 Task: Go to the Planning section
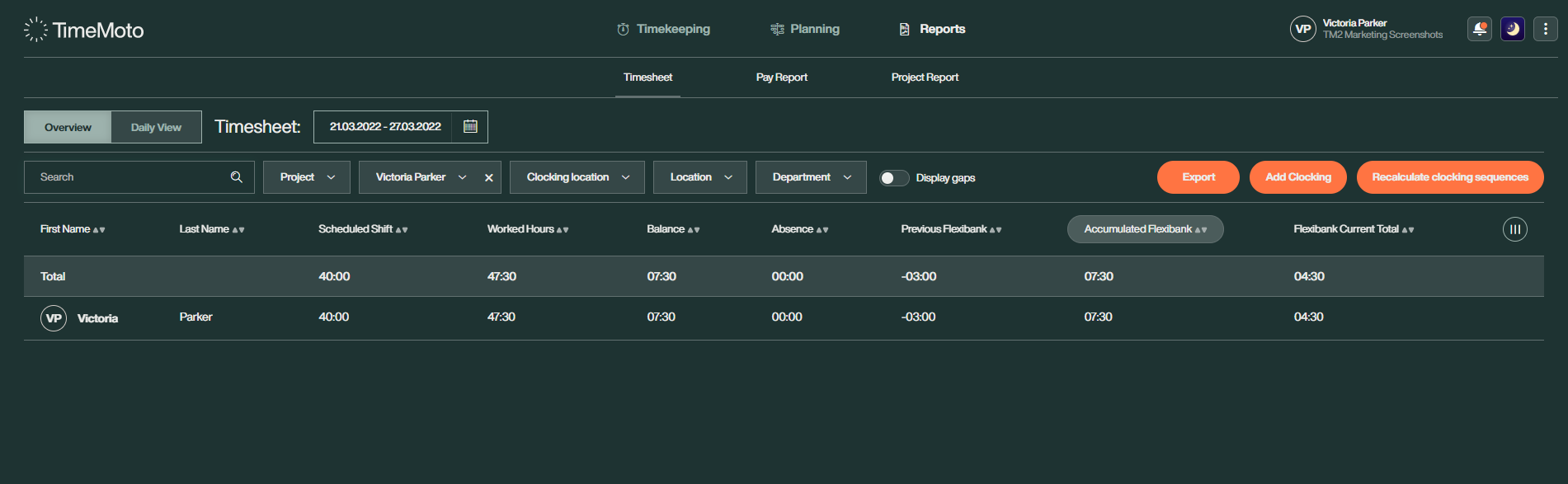click(805, 29)
